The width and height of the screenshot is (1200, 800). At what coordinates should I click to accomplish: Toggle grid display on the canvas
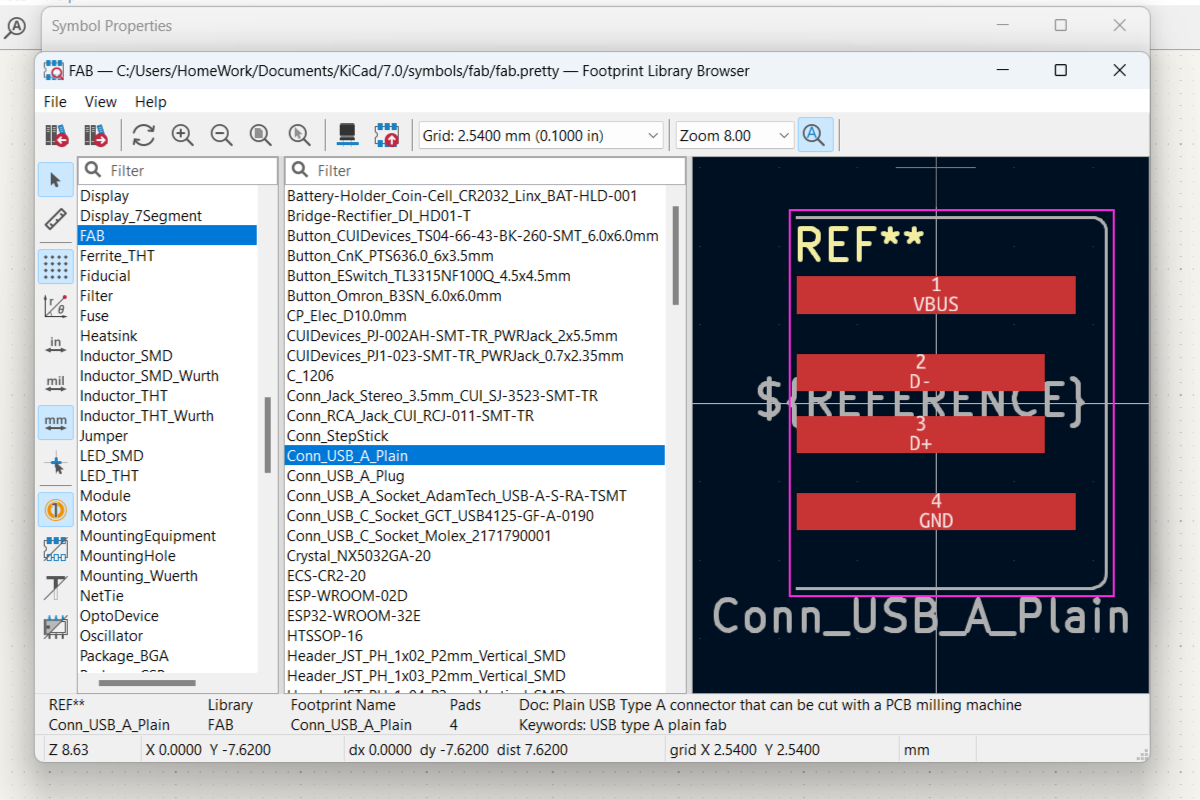coord(56,267)
